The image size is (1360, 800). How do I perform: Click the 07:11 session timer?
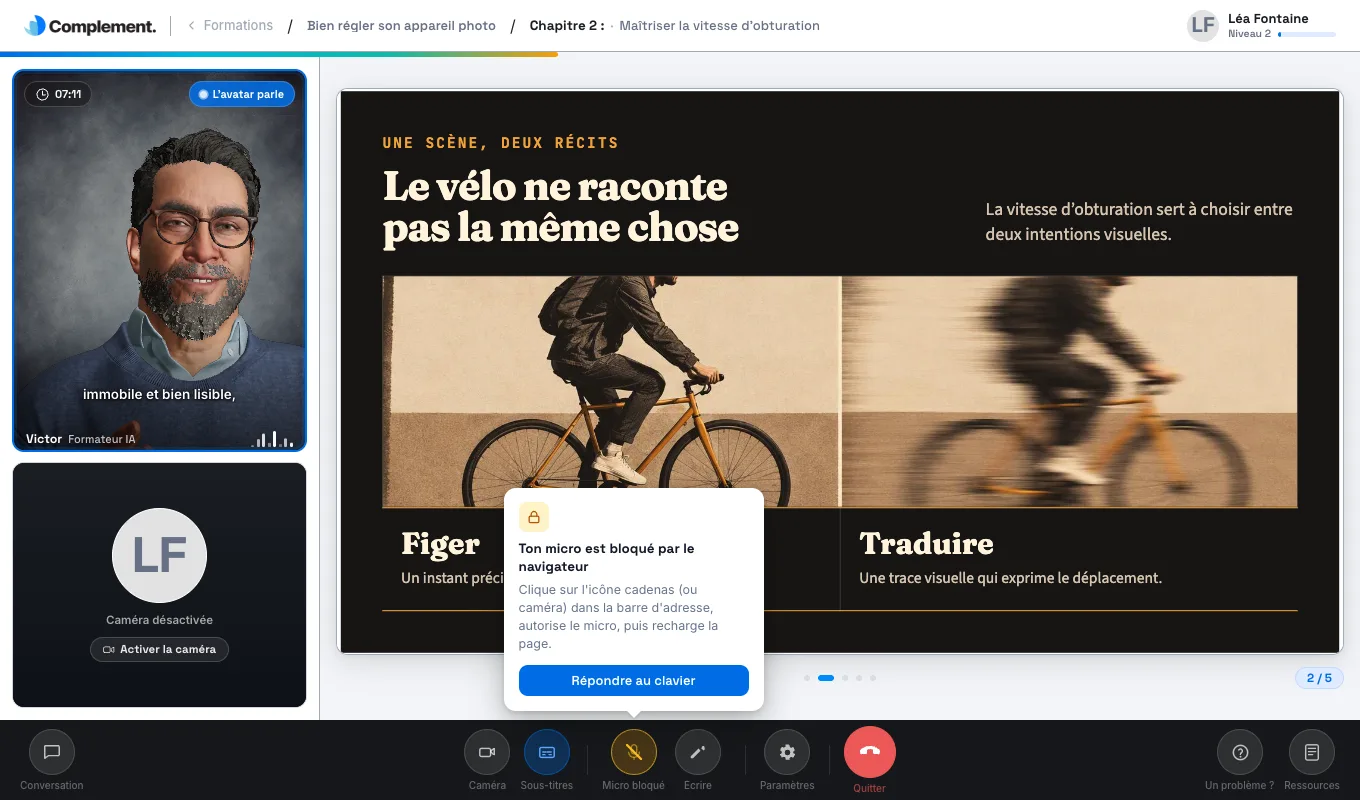coord(58,94)
